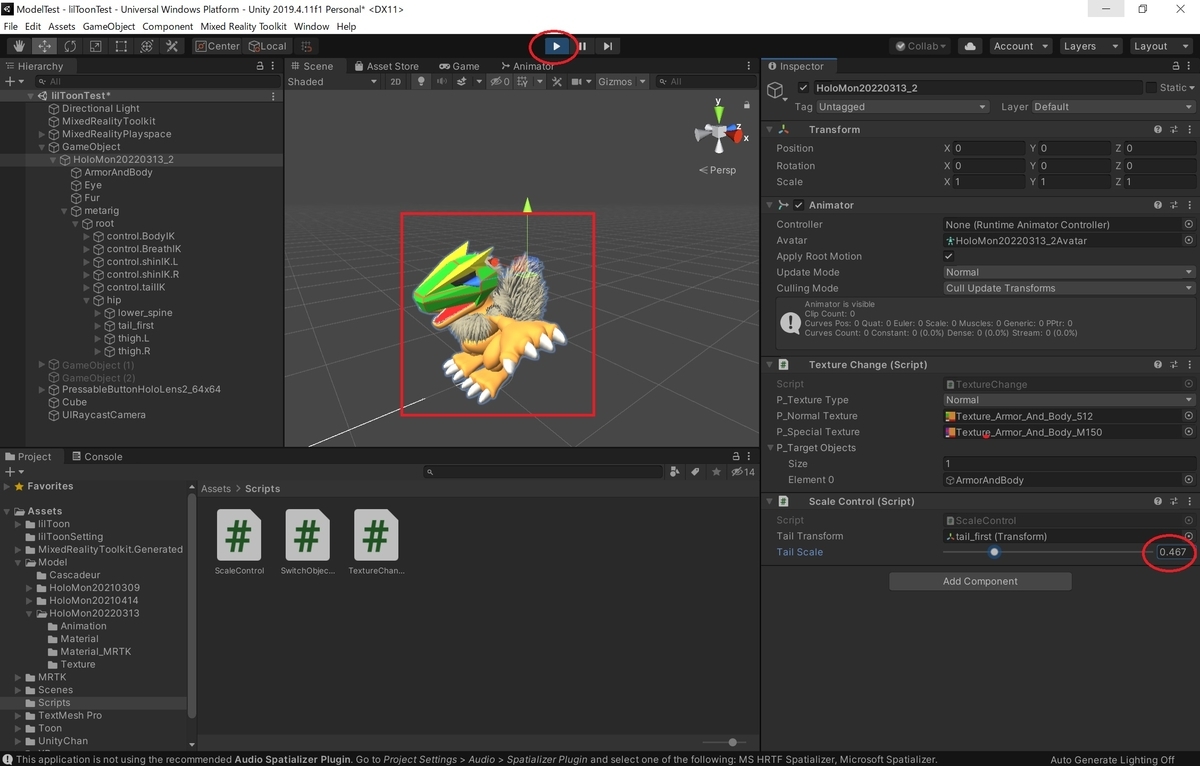This screenshot has height=766, width=1200.
Task: Select SwitchObject script asset
Action: [x=307, y=542]
